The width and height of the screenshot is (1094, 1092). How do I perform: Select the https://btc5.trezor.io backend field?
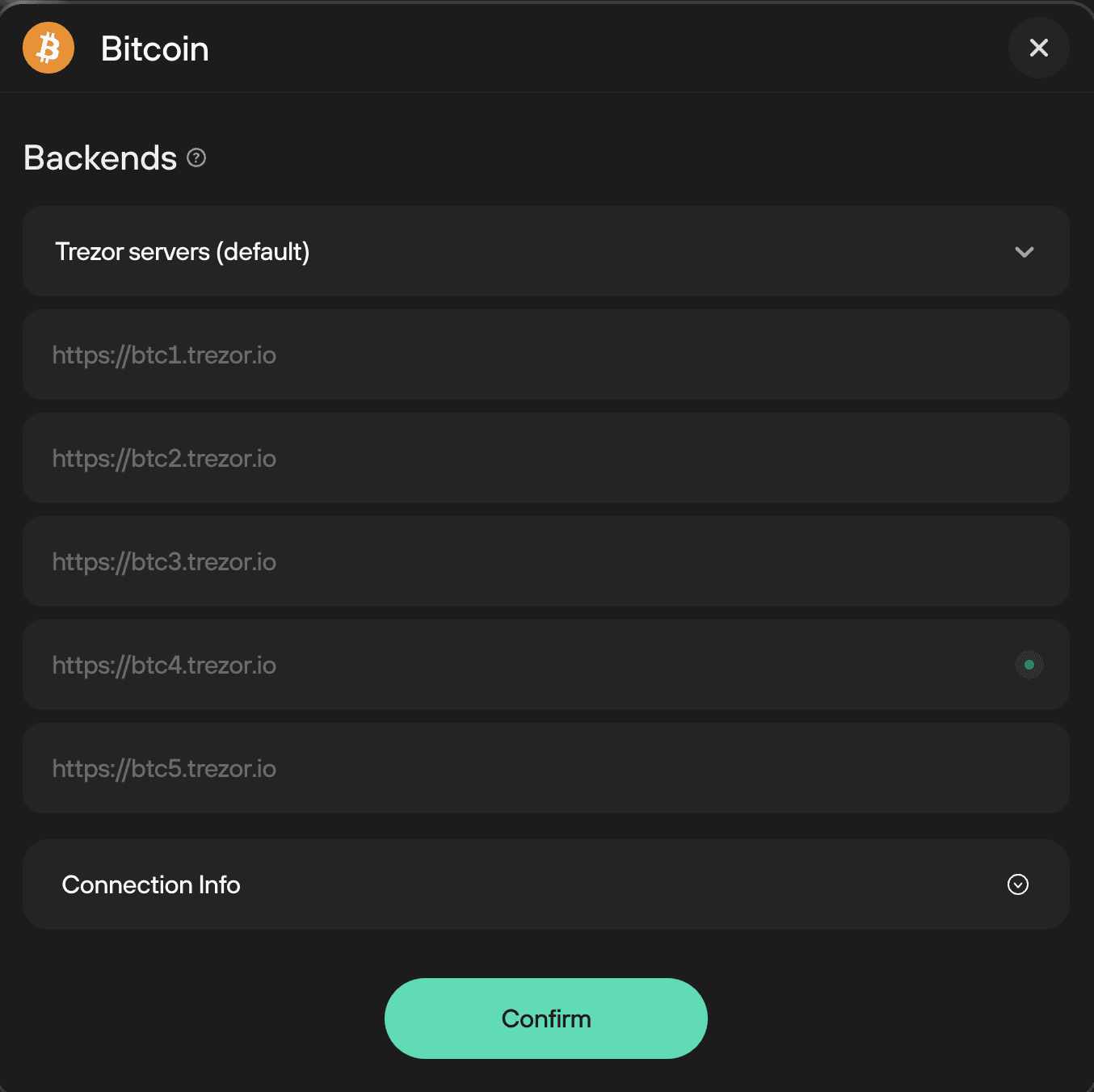click(546, 768)
